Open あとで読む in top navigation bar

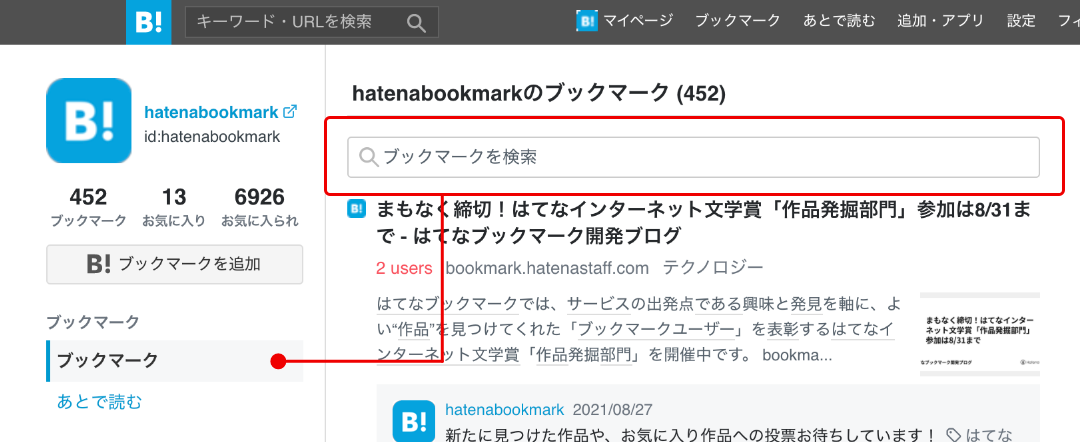click(x=839, y=21)
